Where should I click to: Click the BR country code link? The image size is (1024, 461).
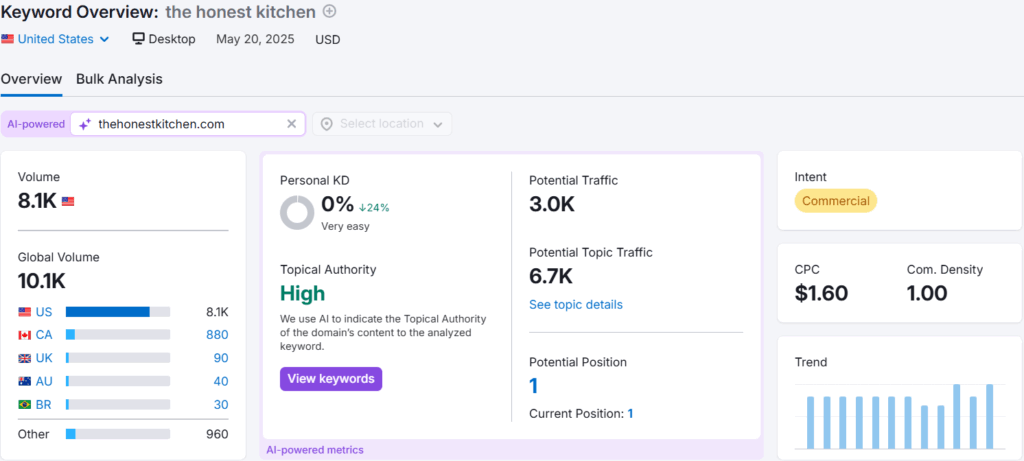(44, 405)
